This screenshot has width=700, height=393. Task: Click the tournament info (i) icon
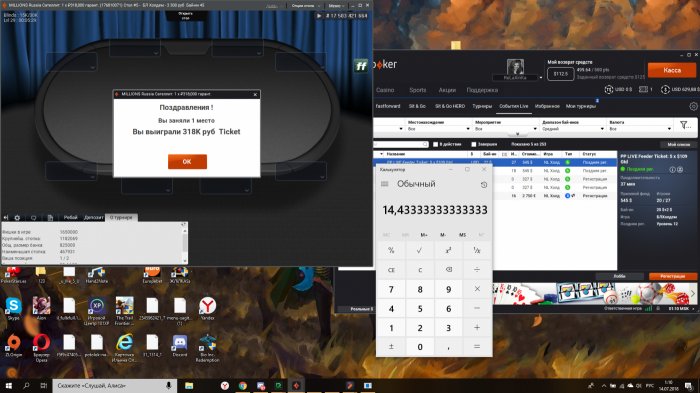click(x=672, y=170)
